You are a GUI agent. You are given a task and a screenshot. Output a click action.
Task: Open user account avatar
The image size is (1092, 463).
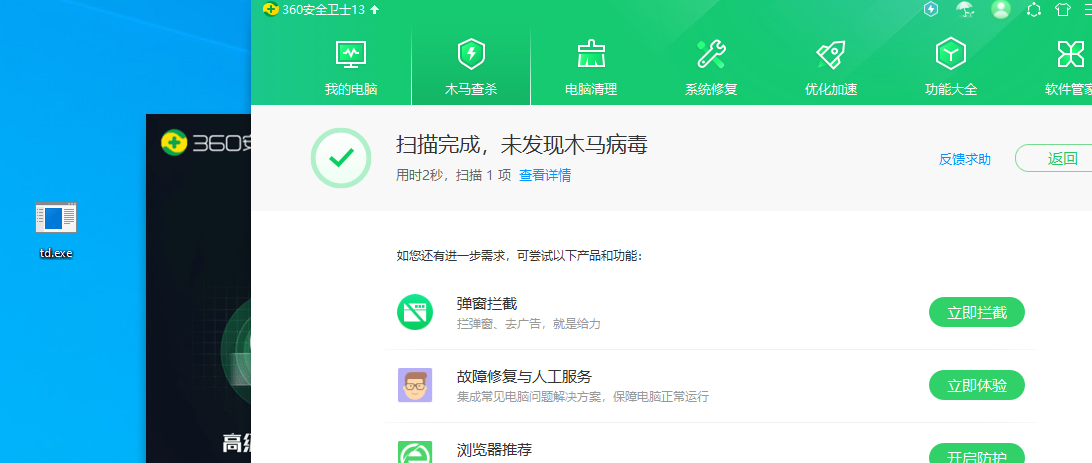1000,10
